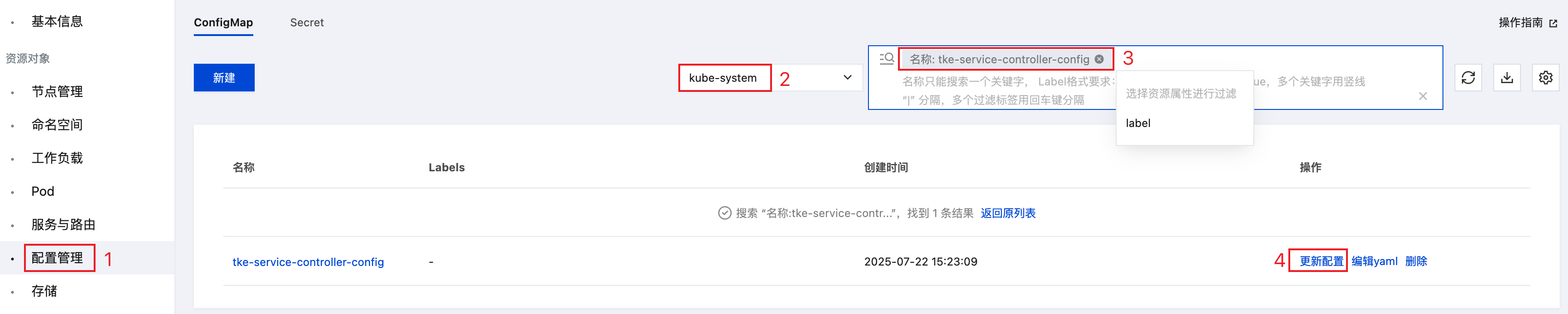Screen dimensions: 1568x314
Task: Open 服务与路由 in the sidebar
Action: 63,224
